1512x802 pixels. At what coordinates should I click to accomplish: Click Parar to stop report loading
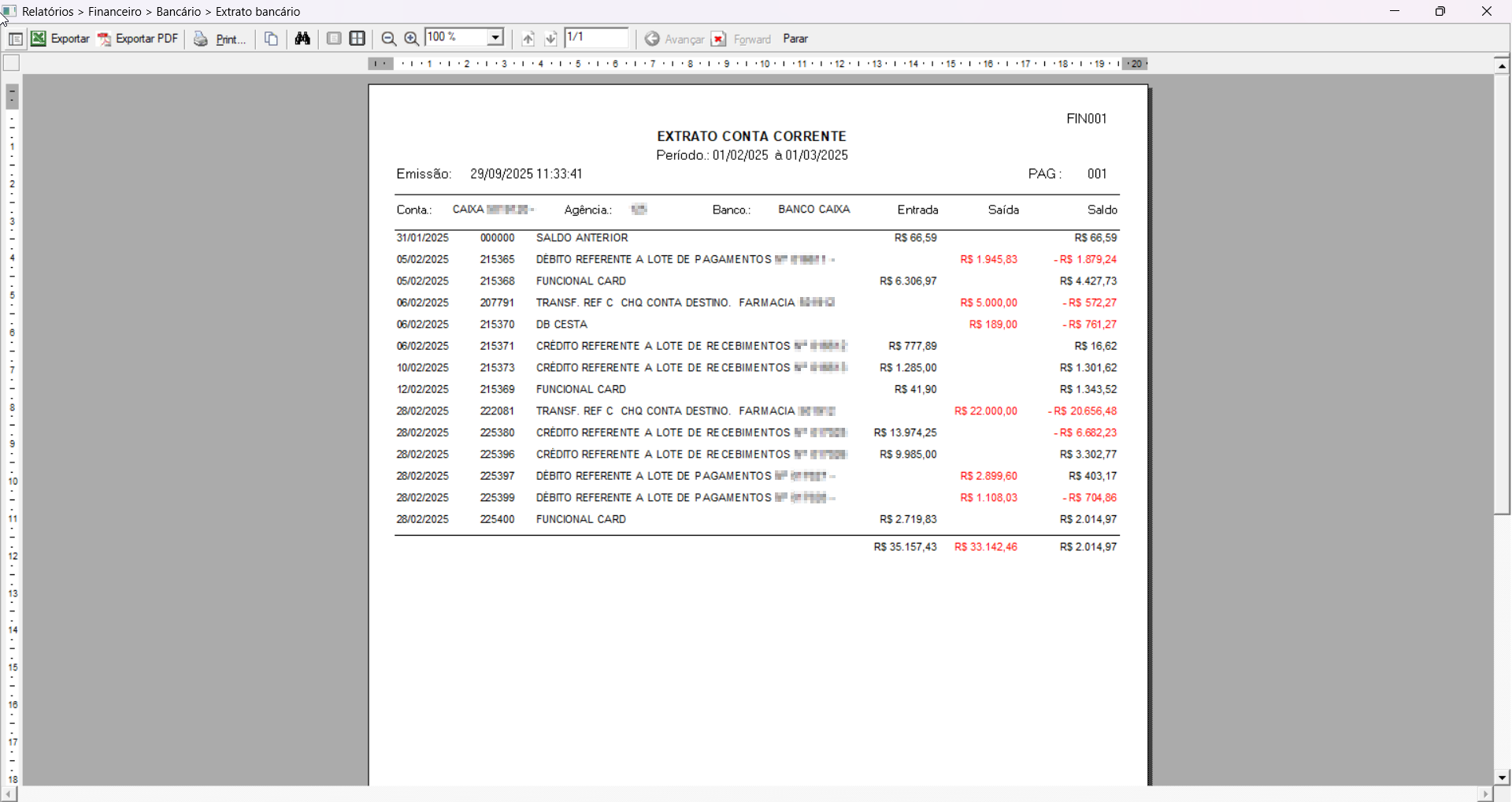(796, 39)
